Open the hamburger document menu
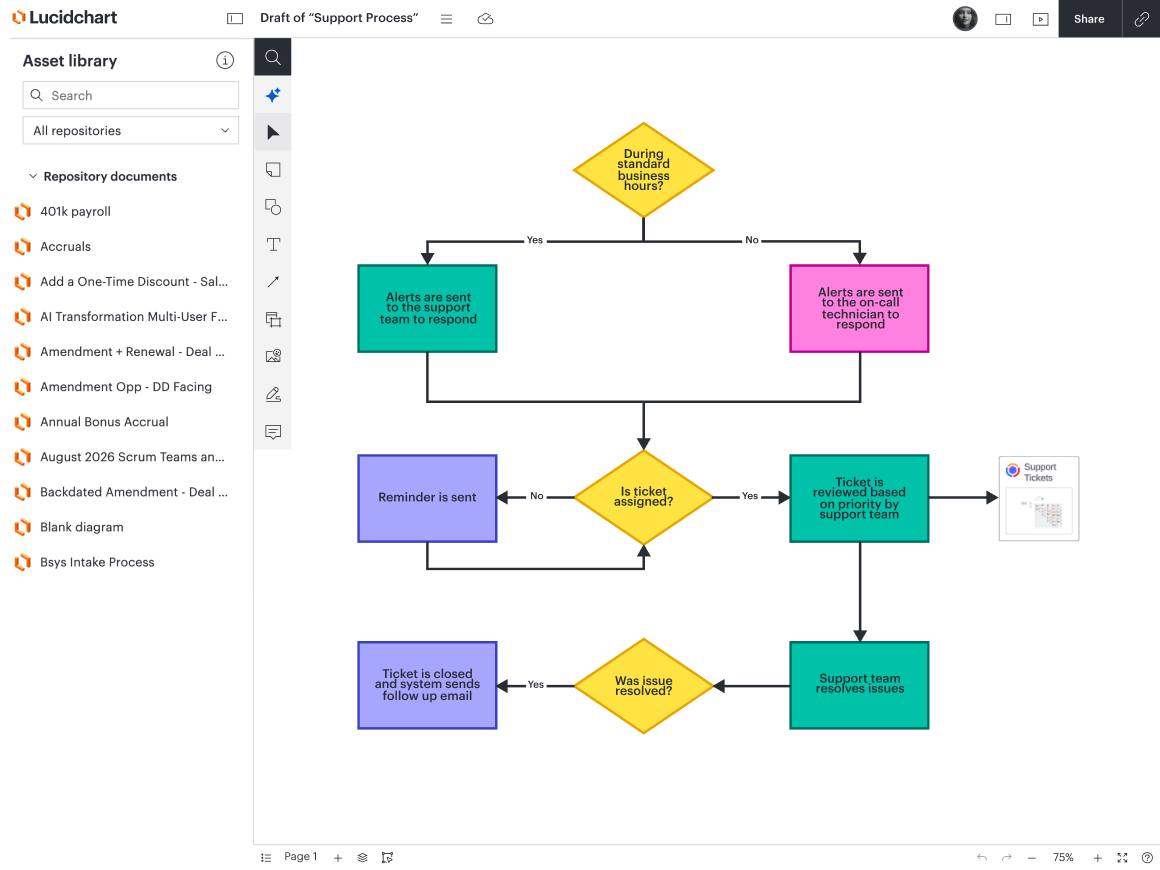The image size is (1160, 870). (x=446, y=19)
